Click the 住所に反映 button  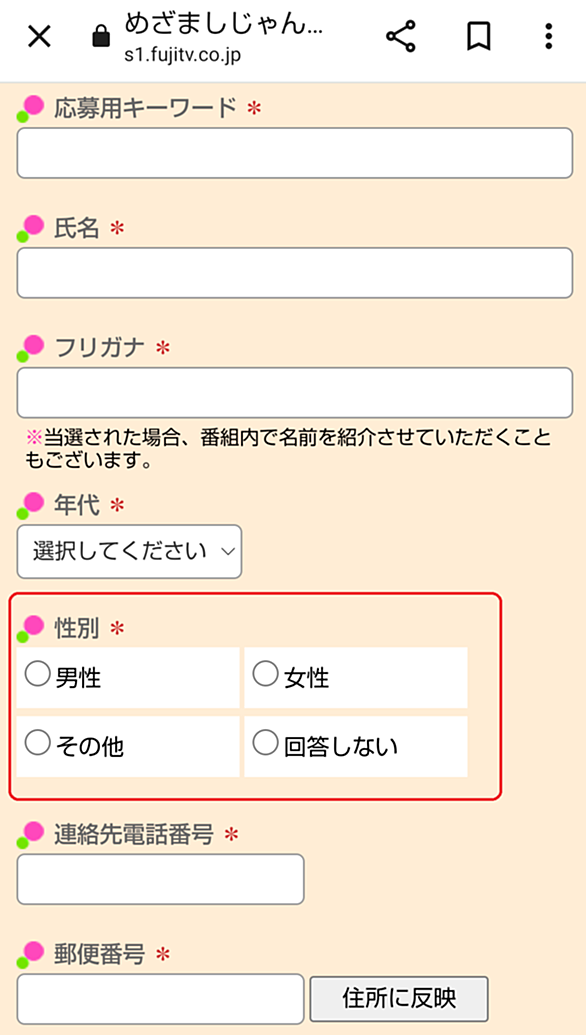tap(399, 999)
